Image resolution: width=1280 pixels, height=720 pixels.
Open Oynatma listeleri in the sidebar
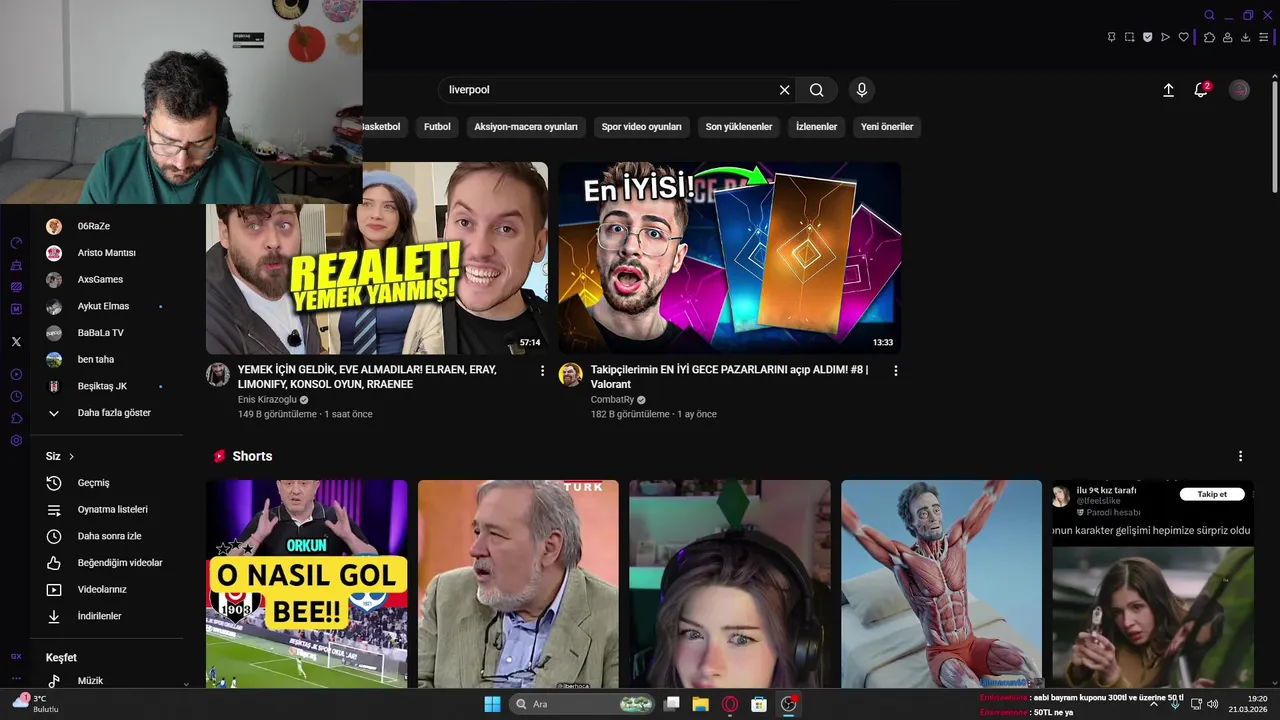107,510
